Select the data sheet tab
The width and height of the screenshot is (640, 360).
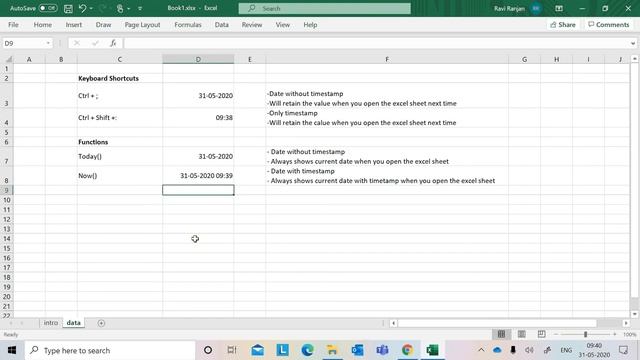pos(73,323)
